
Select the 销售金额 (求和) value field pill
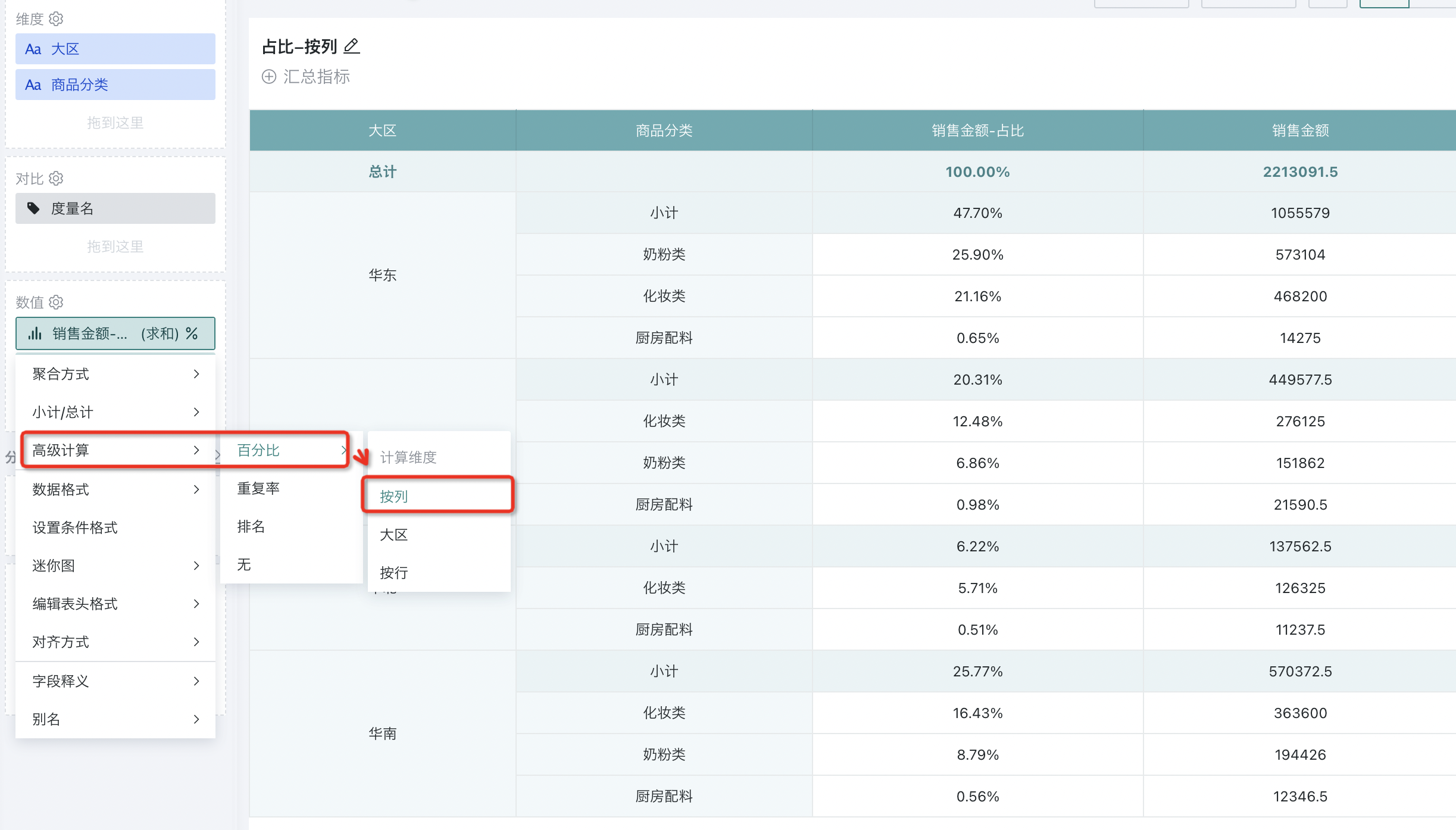115,333
